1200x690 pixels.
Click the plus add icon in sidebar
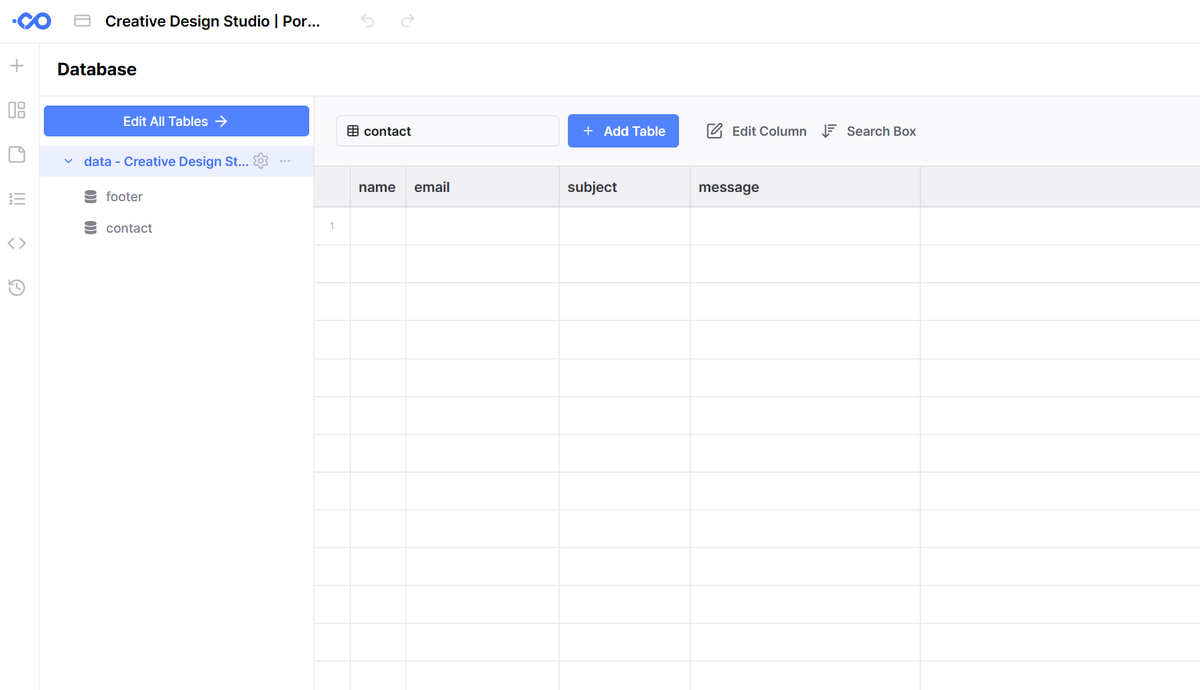tap(17, 66)
